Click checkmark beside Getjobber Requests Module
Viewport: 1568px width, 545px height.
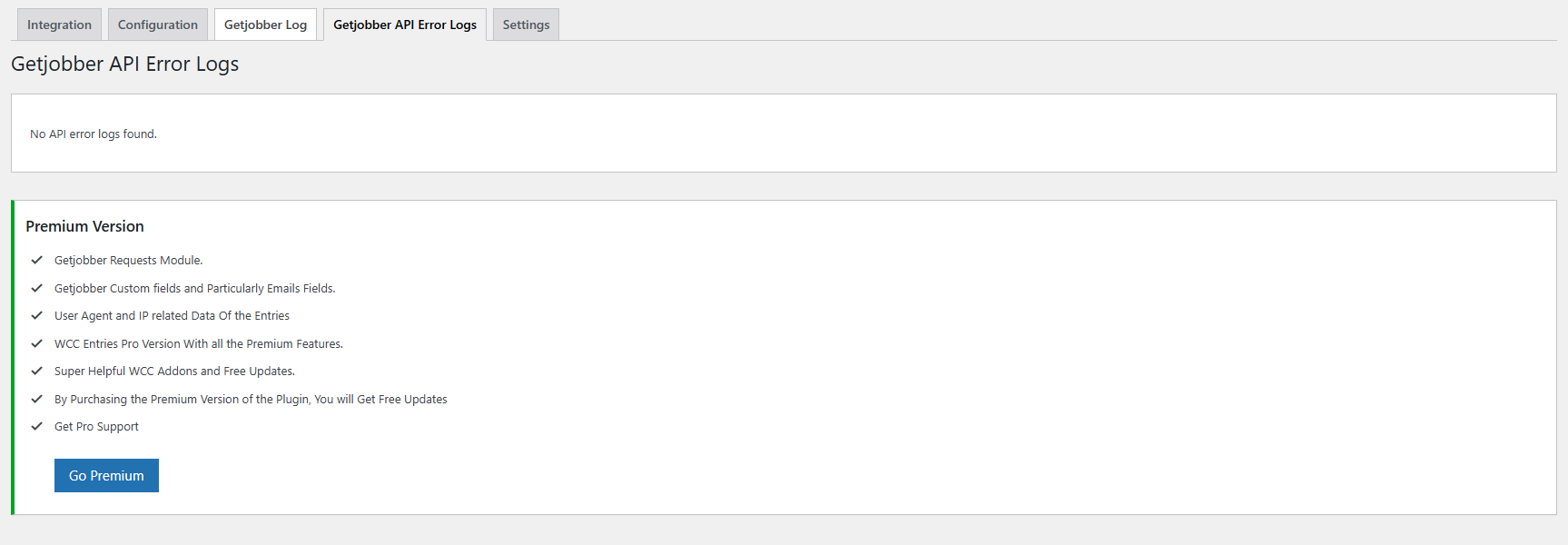[x=37, y=260]
